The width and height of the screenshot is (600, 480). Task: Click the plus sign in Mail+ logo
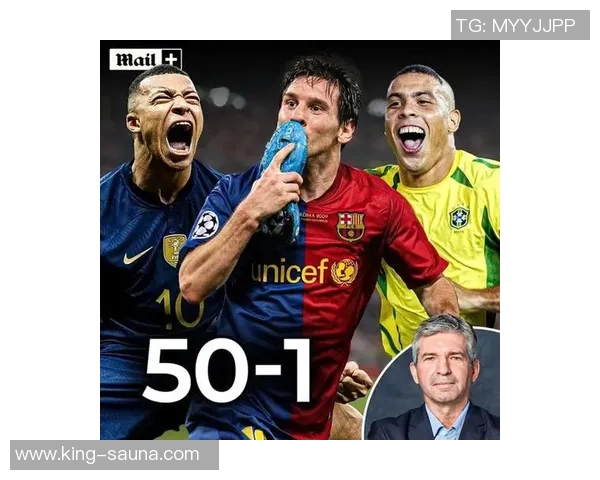click(171, 59)
